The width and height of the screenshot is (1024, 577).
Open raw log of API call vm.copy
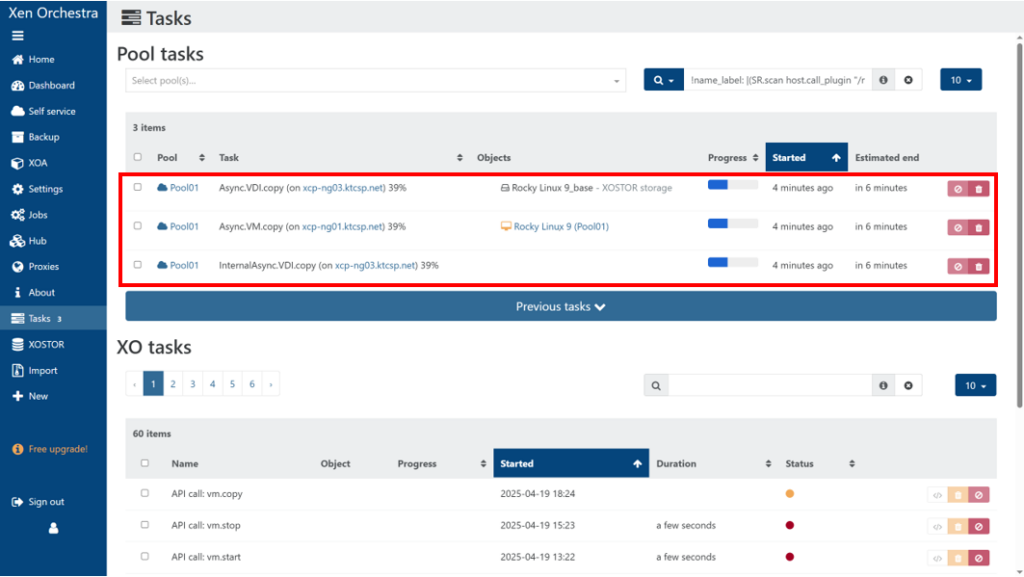(x=937, y=494)
